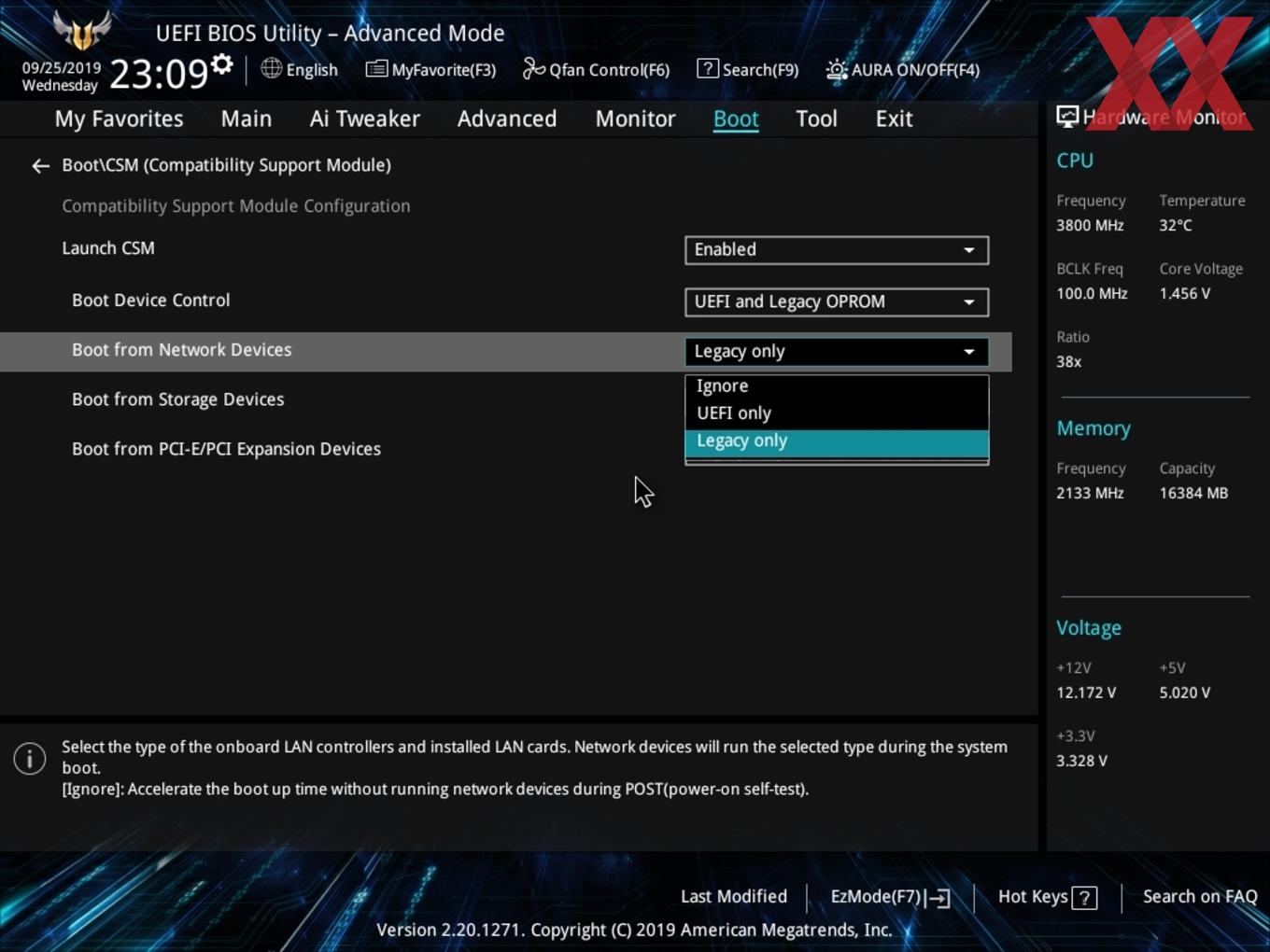Open the Advanced tab
Viewport: 1270px width, 952px height.
pyautogui.click(x=507, y=119)
